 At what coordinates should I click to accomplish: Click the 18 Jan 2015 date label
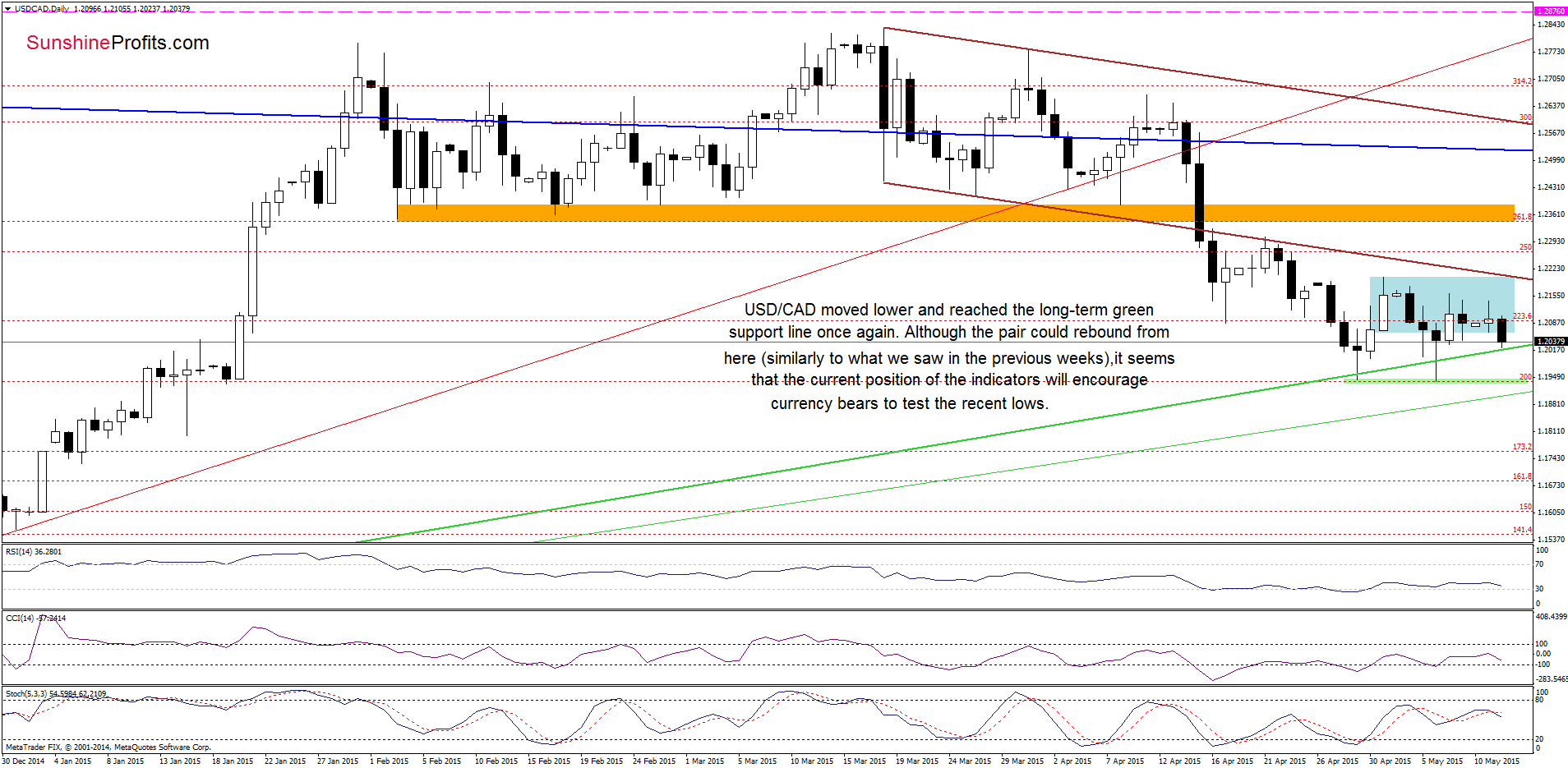[x=233, y=761]
